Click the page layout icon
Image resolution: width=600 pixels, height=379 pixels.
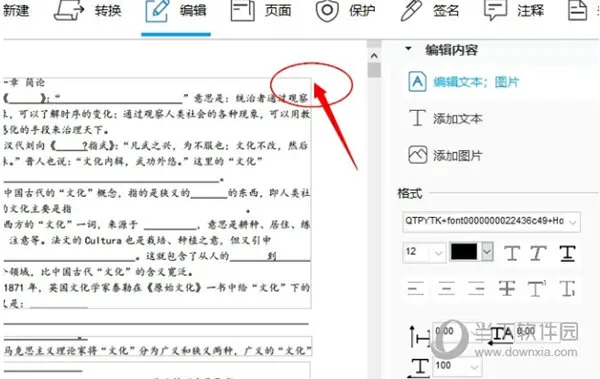(243, 11)
